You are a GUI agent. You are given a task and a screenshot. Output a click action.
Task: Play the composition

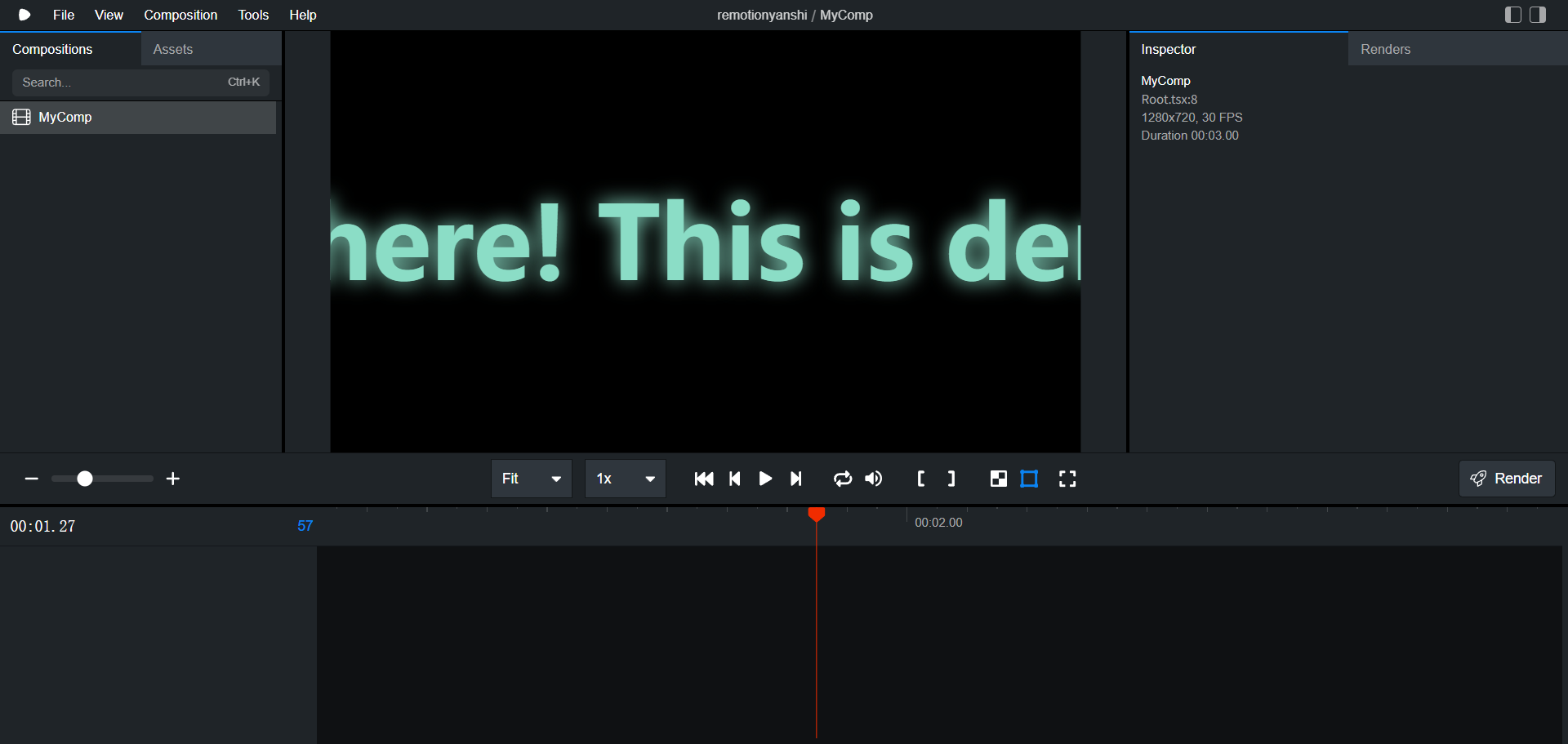[x=765, y=479]
